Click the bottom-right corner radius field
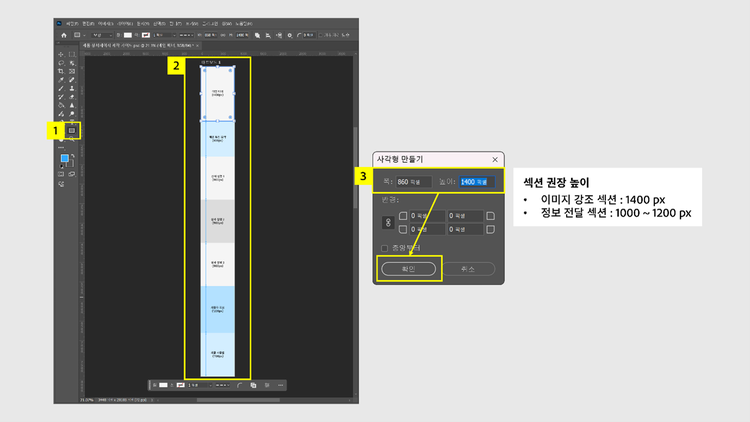This screenshot has height=422, width=750. (x=464, y=230)
